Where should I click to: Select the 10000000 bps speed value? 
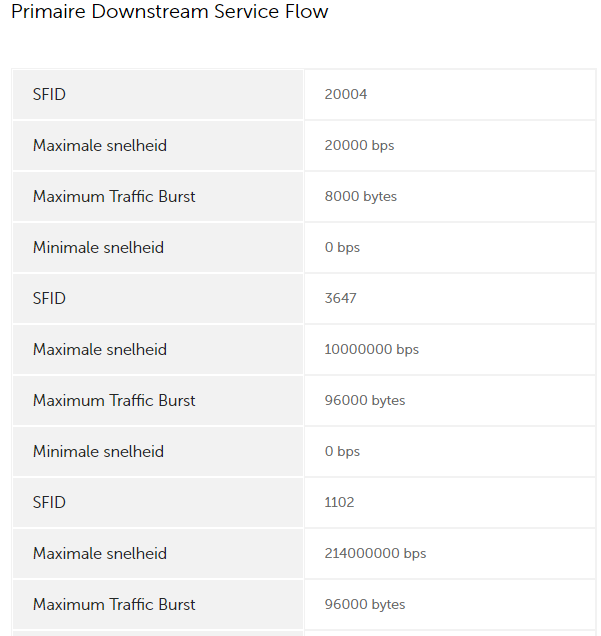point(371,350)
